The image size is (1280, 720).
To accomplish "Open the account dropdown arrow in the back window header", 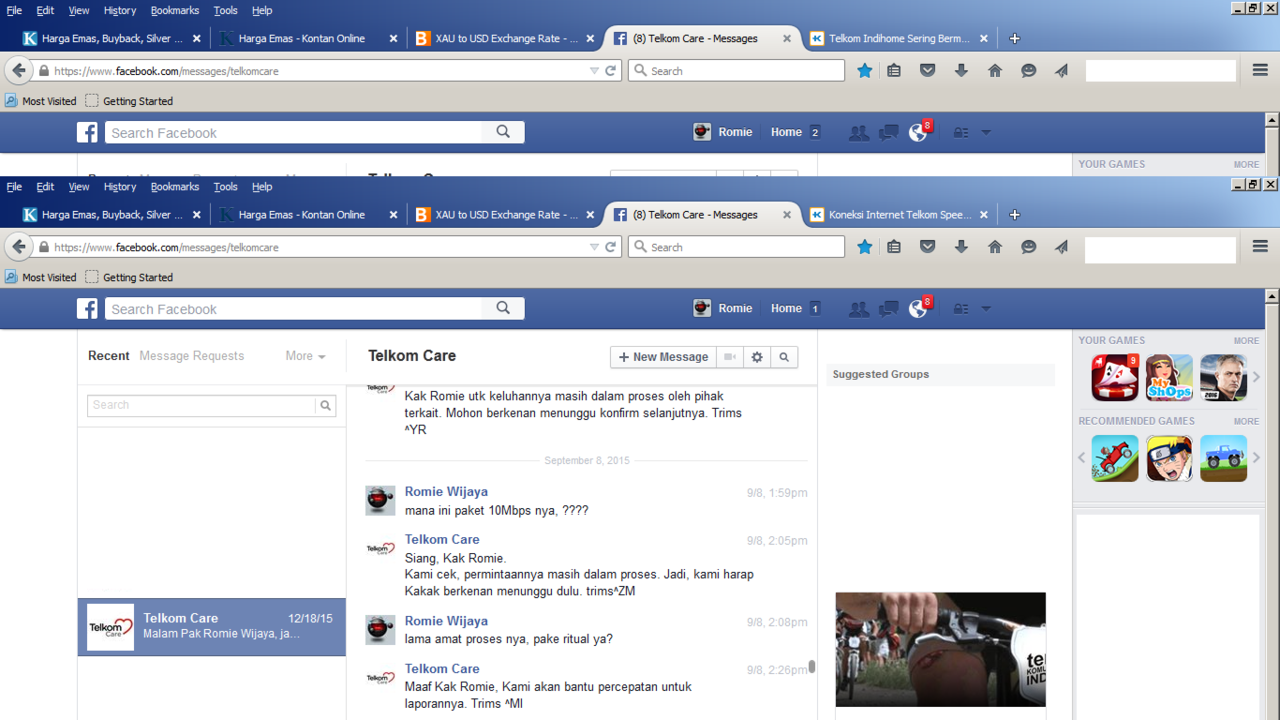I will tap(986, 132).
